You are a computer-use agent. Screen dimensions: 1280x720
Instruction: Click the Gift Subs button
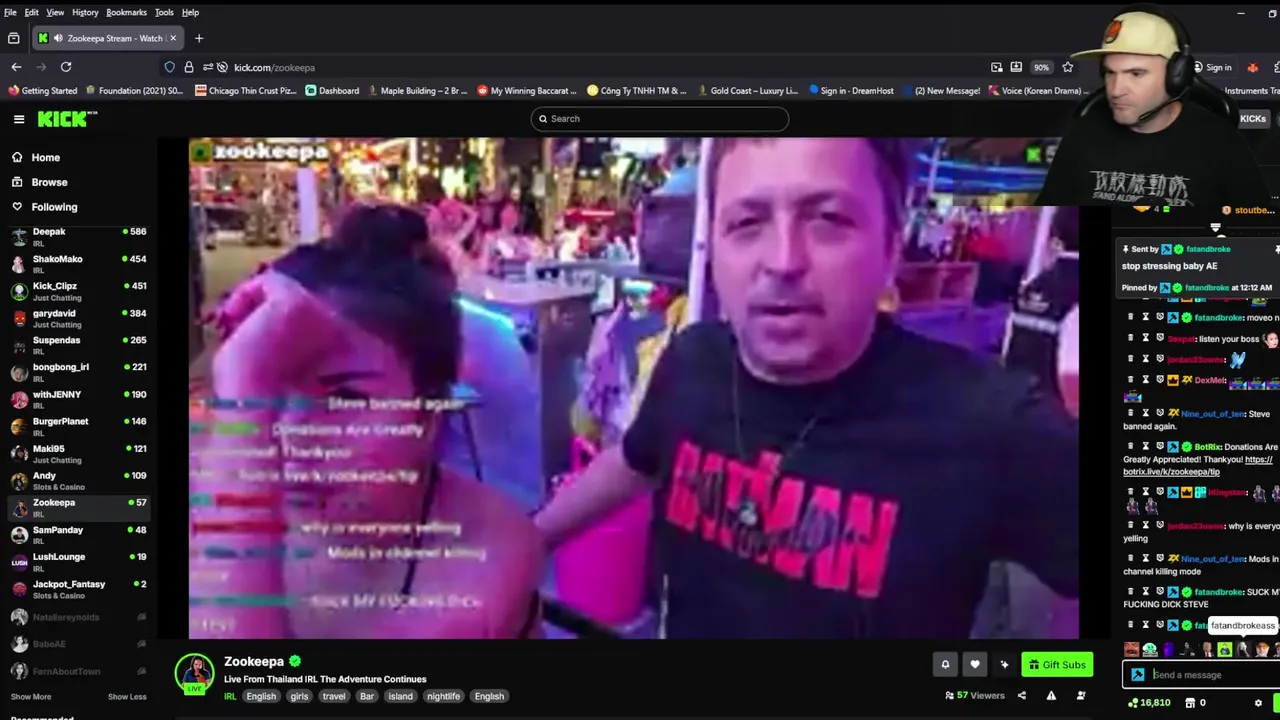pyautogui.click(x=1056, y=664)
